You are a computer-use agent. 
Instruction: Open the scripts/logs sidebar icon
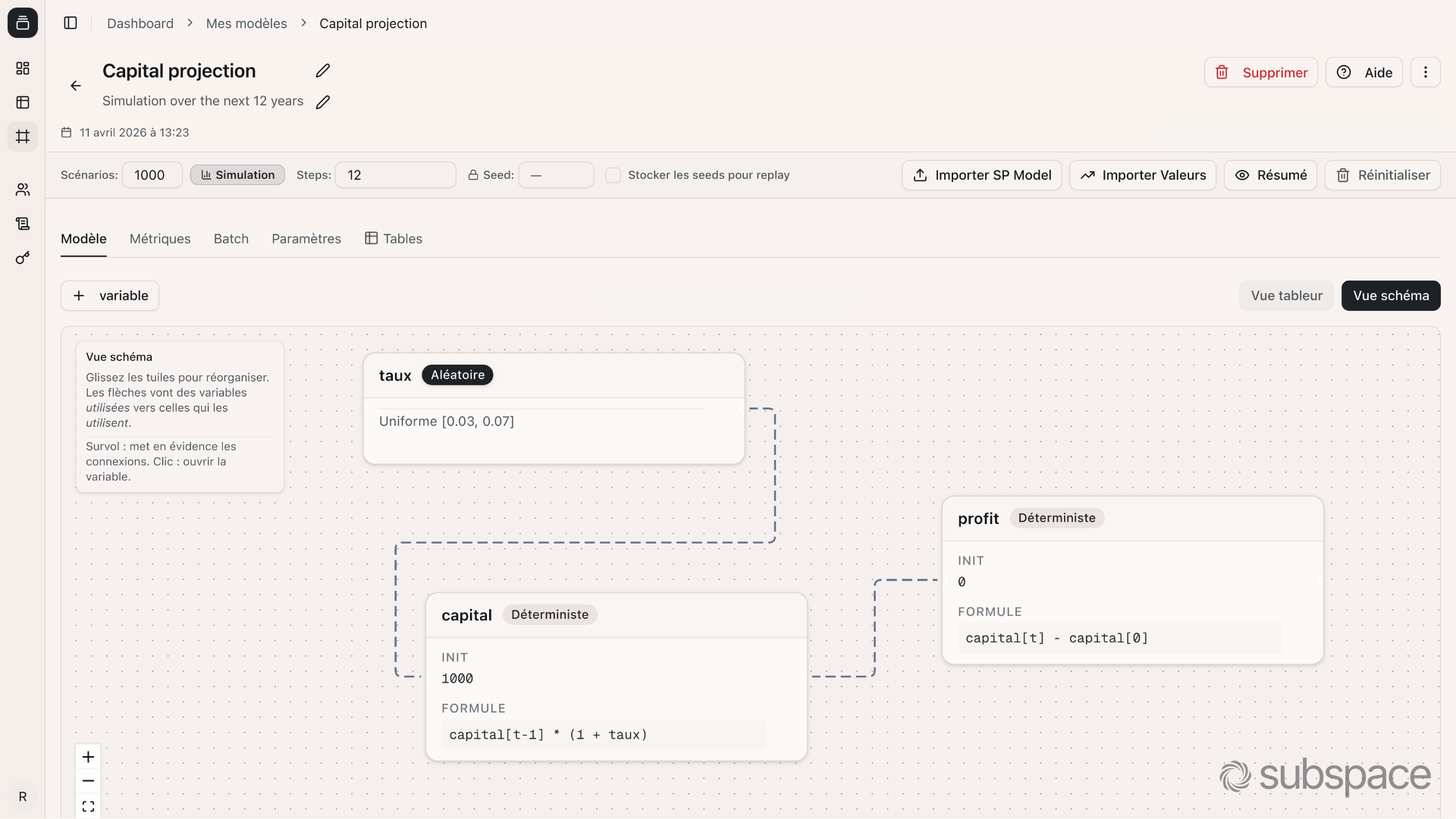click(x=23, y=223)
